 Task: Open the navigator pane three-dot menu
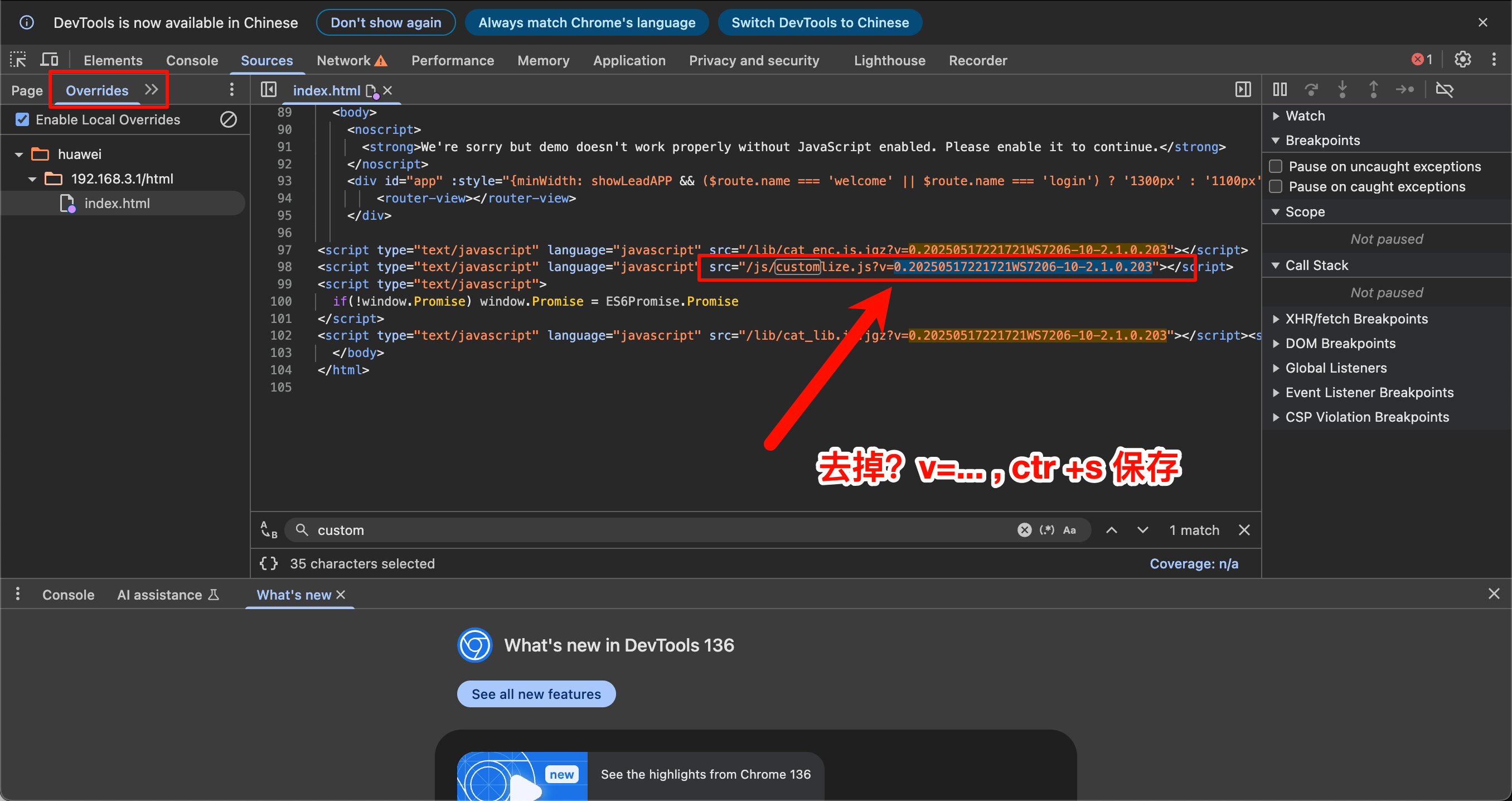click(x=232, y=90)
